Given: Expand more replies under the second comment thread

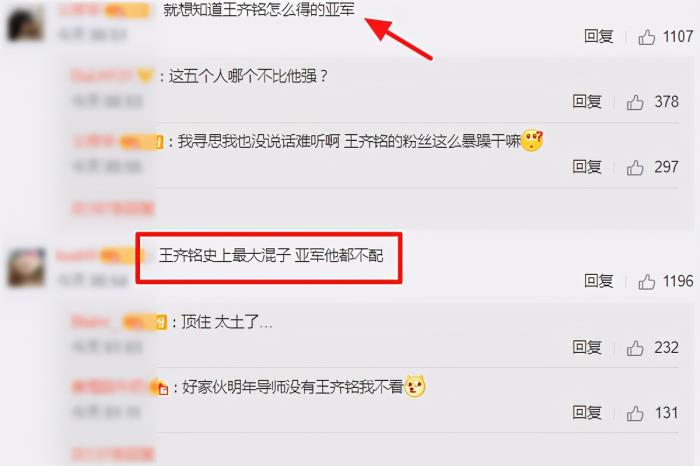Looking at the screenshot, I should pyautogui.click(x=112, y=454).
